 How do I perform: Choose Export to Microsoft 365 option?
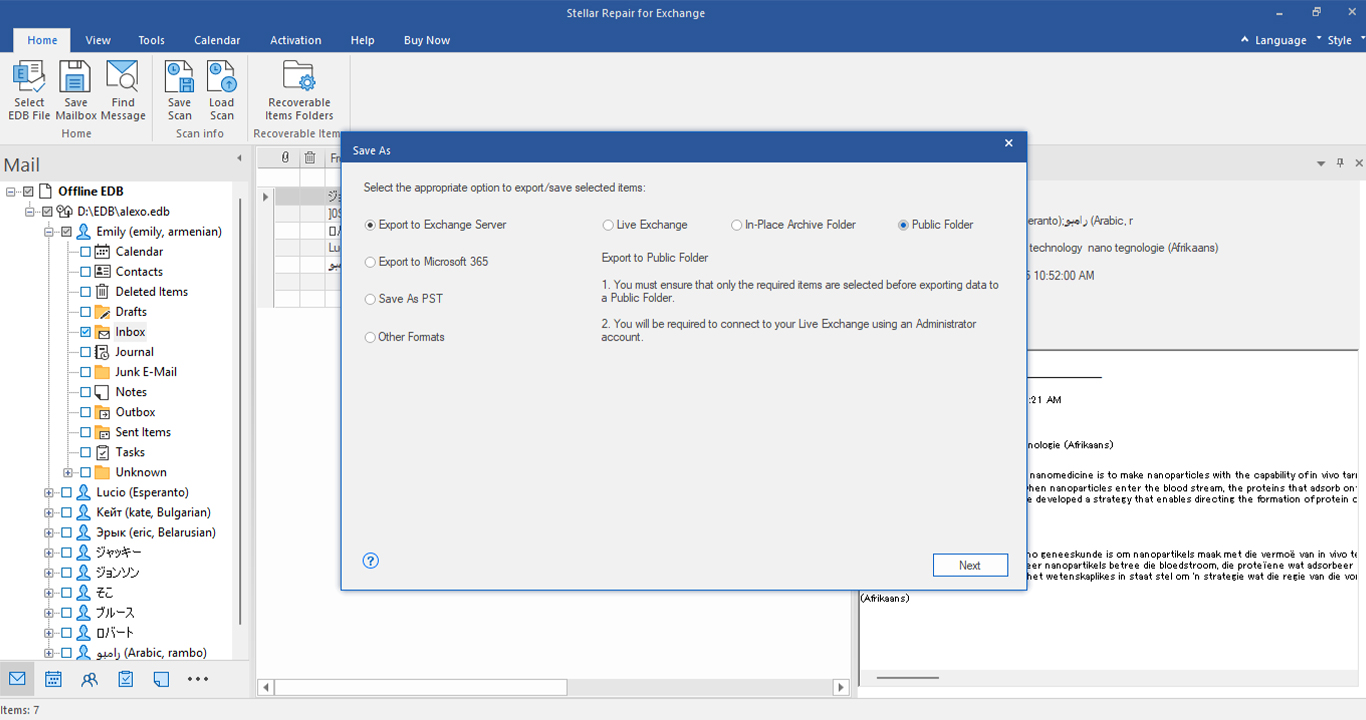[x=427, y=262]
